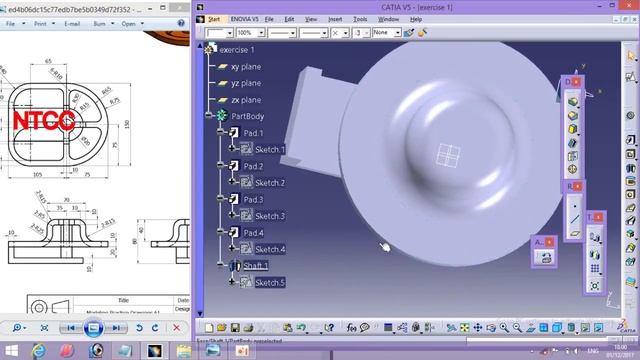Click the photo viewer help question mark
This screenshot has height=360, width=640.
[181, 23]
